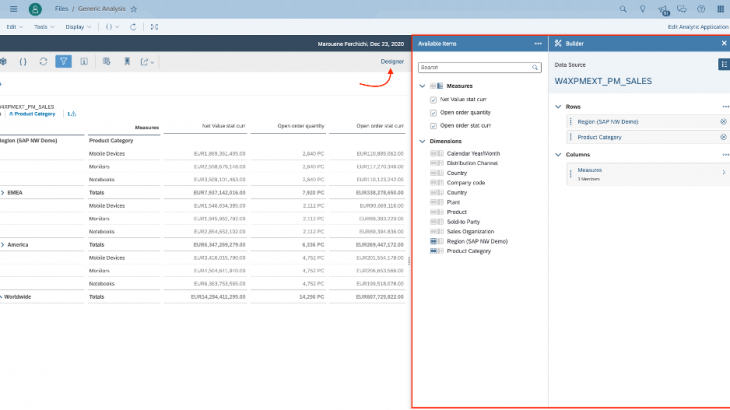Image resolution: width=730 pixels, height=410 pixels.
Task: Open the Display menu
Action: (x=77, y=26)
